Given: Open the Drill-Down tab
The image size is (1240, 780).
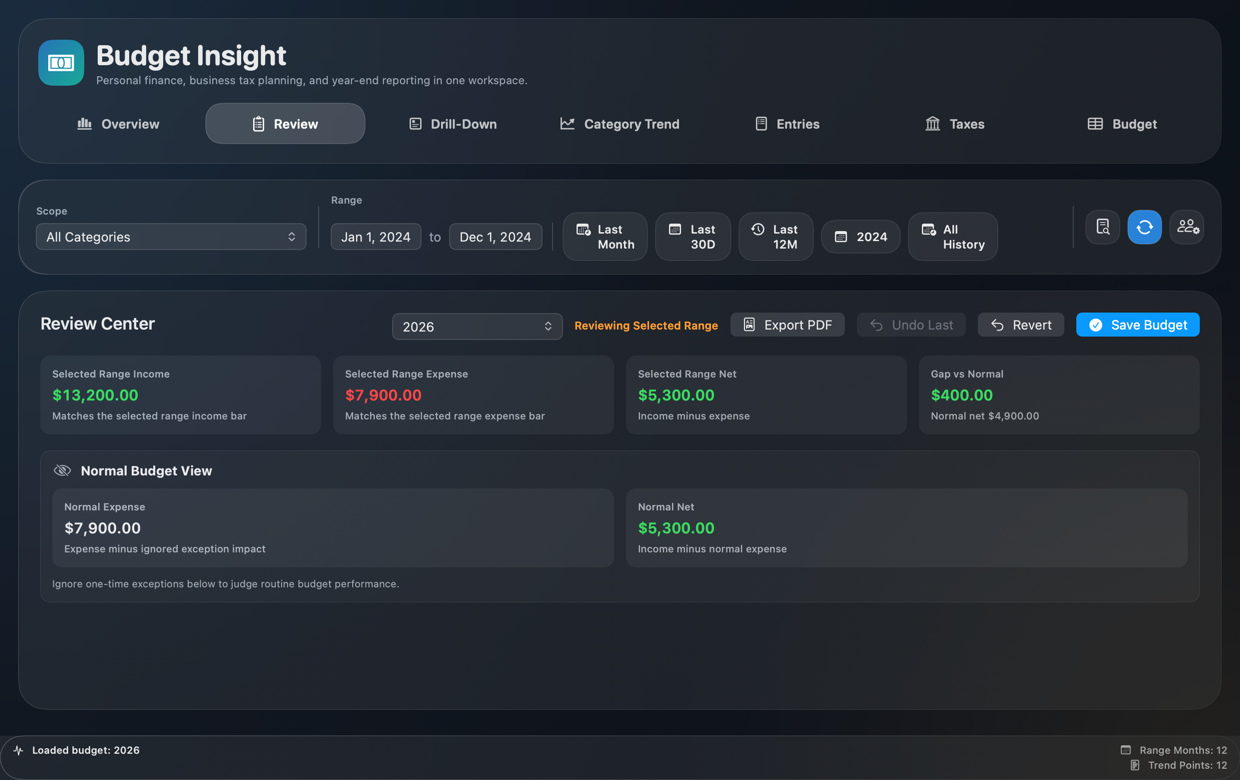Looking at the screenshot, I should (453, 124).
